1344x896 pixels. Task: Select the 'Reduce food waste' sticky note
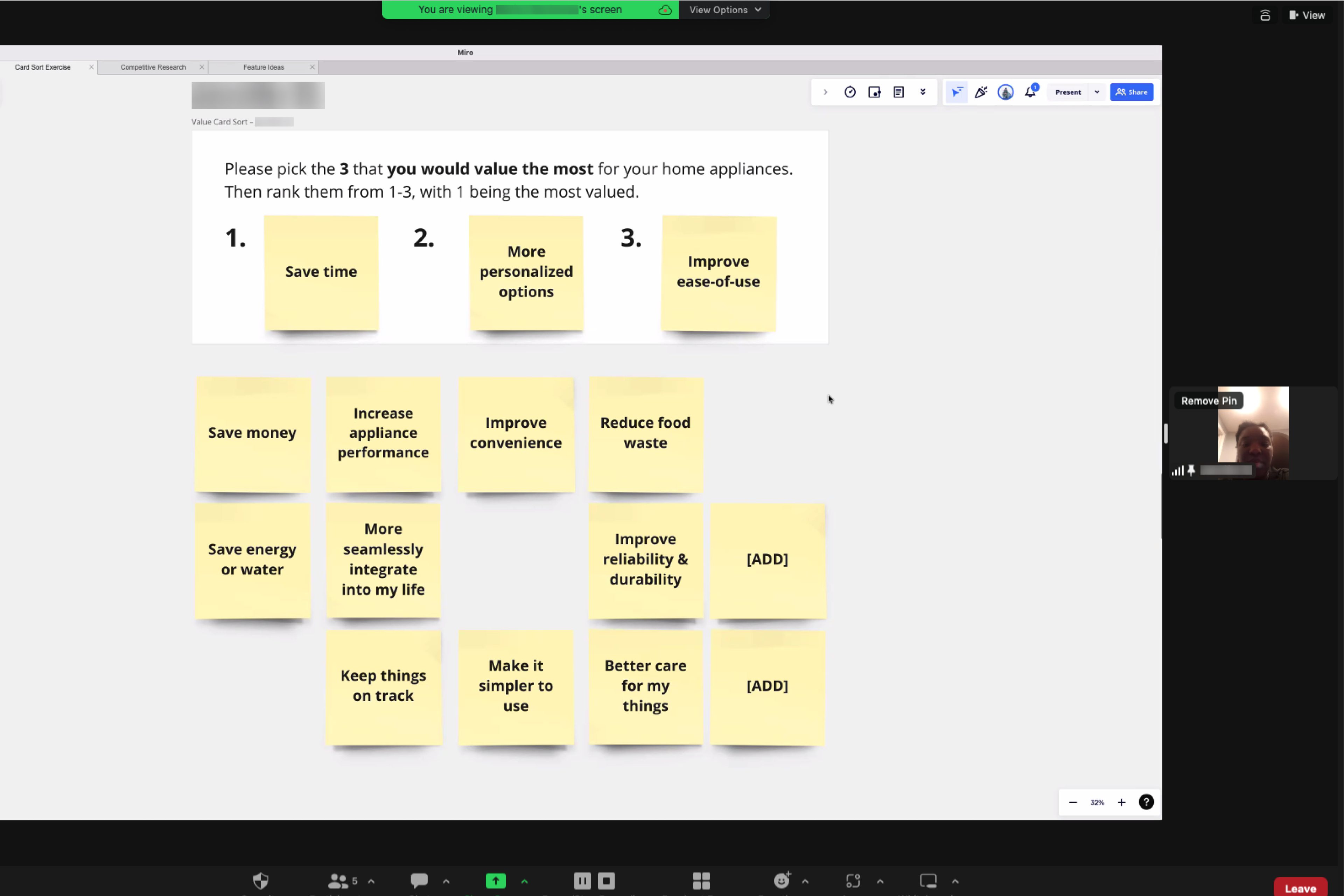click(x=646, y=434)
